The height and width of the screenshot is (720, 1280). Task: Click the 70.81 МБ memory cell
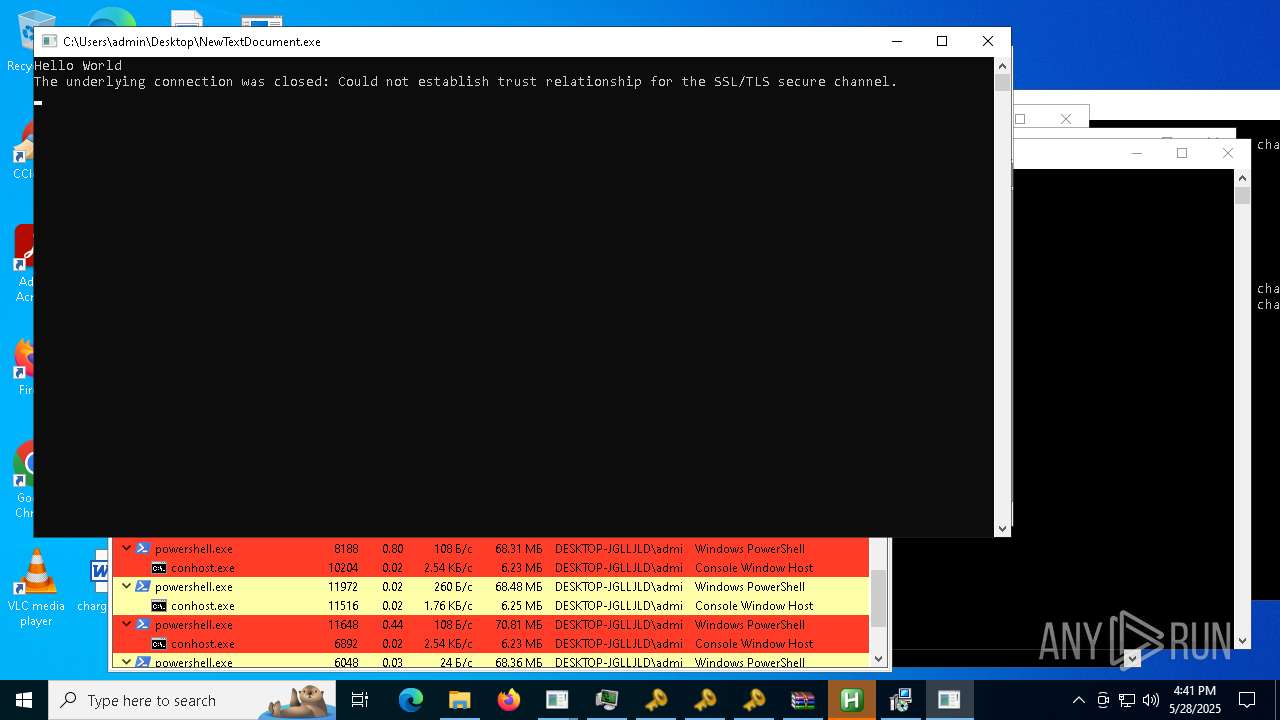(518, 625)
